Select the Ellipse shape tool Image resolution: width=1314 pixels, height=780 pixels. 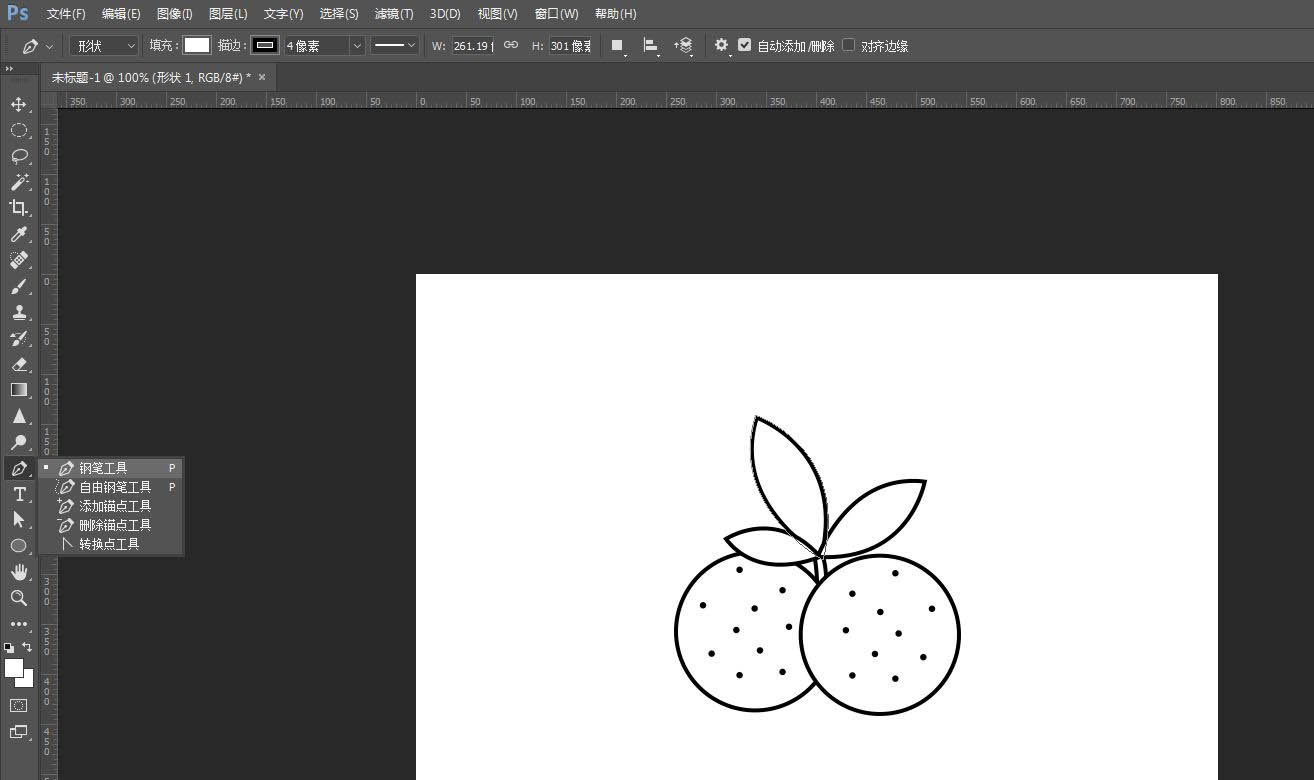pyautogui.click(x=19, y=546)
